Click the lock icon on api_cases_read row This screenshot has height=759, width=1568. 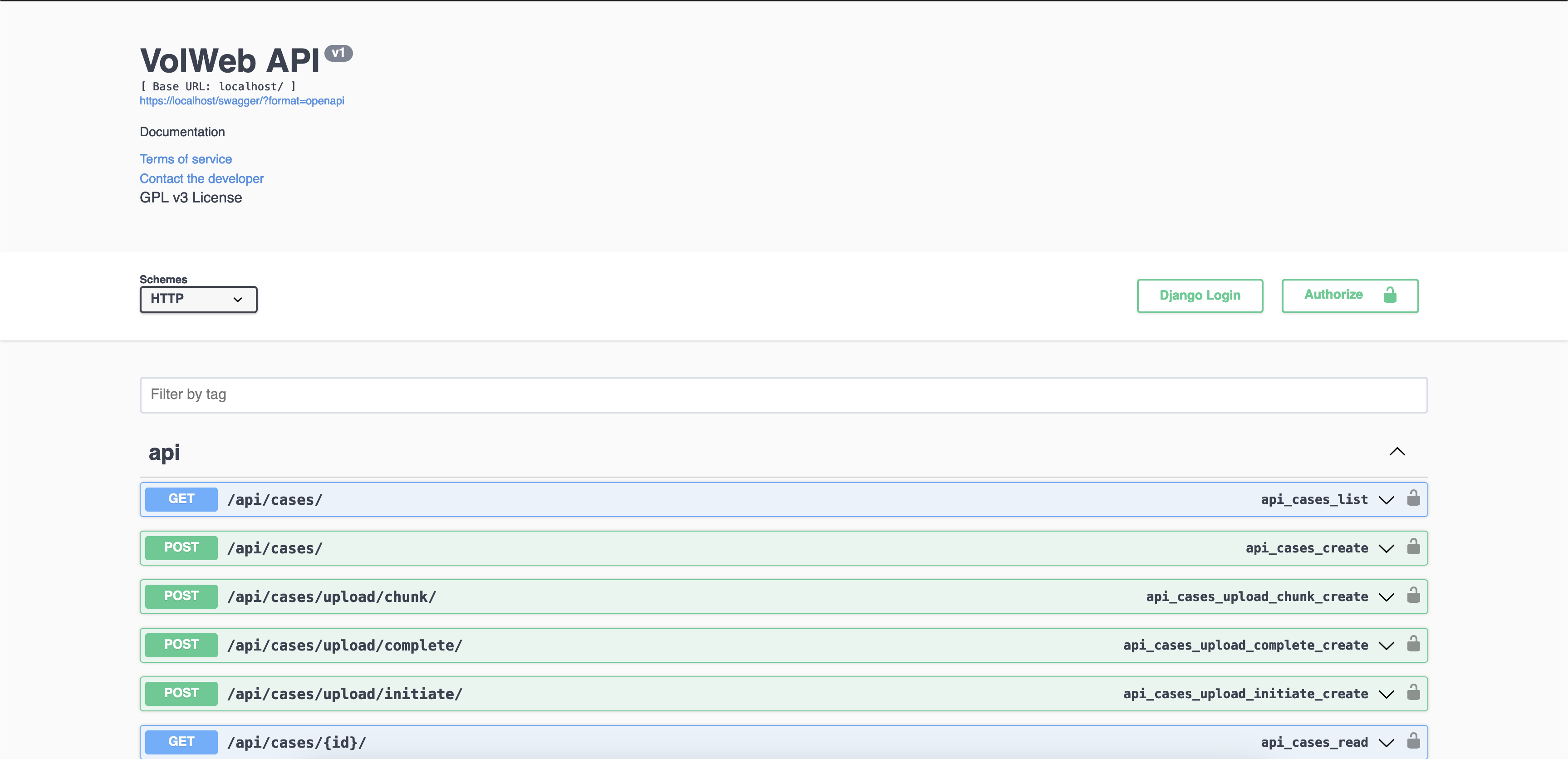pos(1413,741)
